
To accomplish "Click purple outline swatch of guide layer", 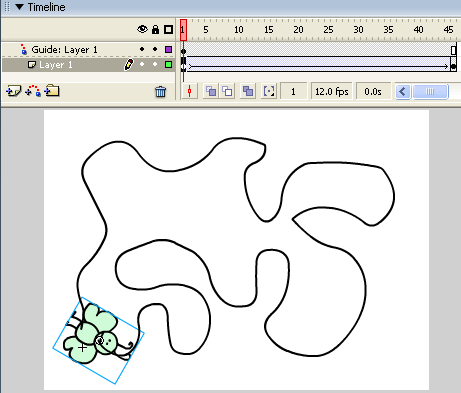I will (168, 49).
